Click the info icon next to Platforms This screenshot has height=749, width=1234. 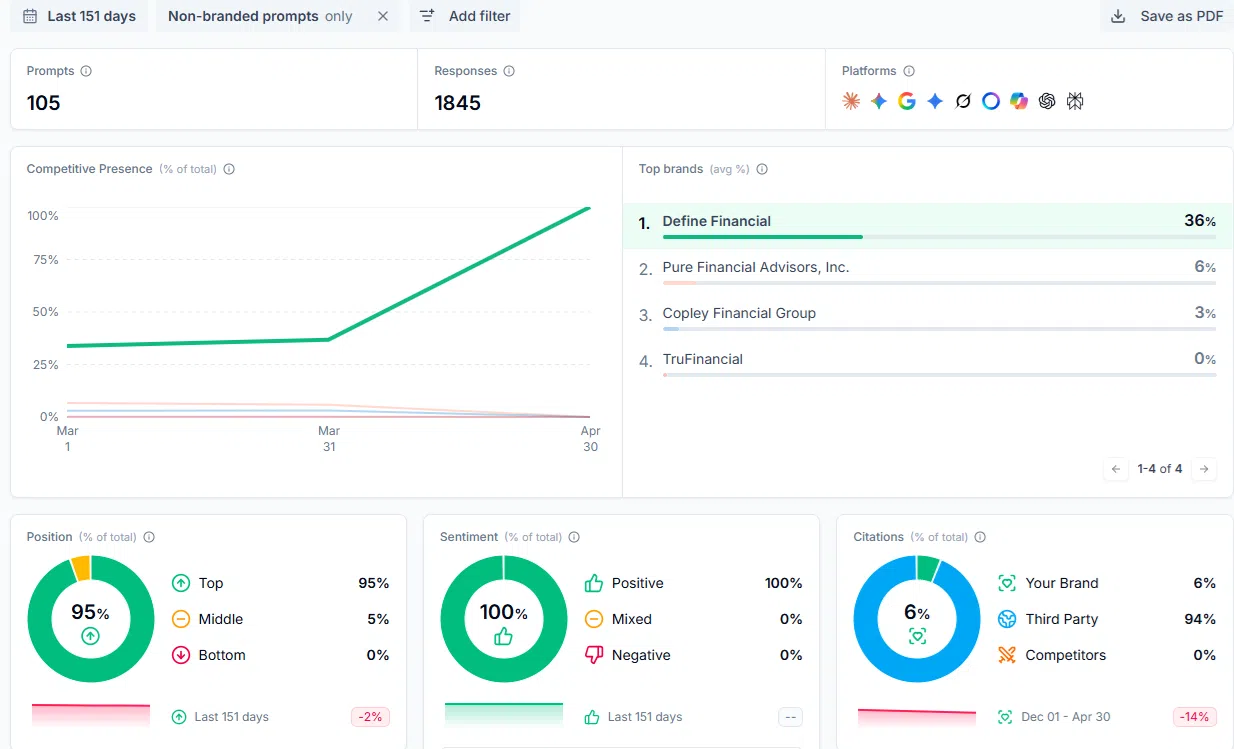tap(909, 71)
